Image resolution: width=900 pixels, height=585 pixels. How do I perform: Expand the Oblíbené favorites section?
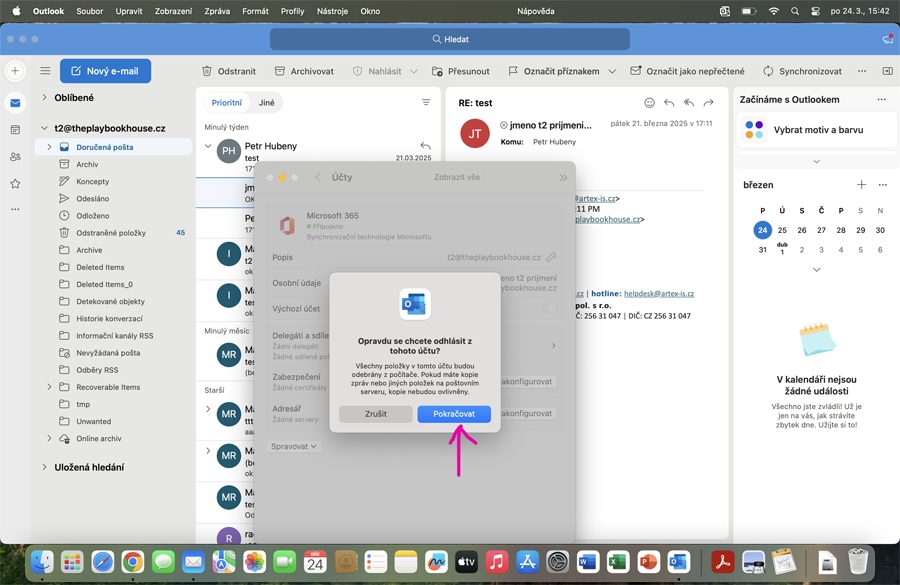pyautogui.click(x=44, y=98)
